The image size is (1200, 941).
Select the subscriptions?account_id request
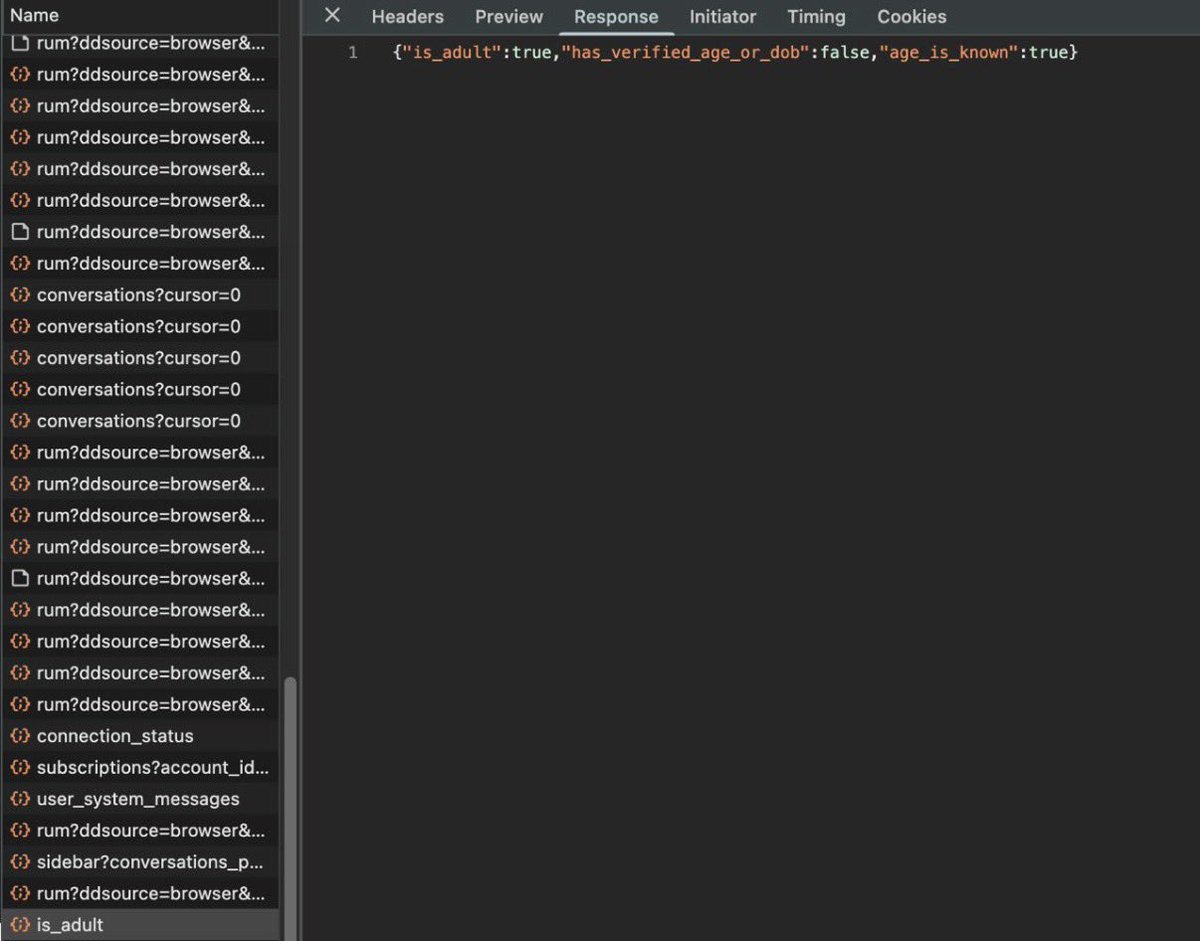click(140, 768)
